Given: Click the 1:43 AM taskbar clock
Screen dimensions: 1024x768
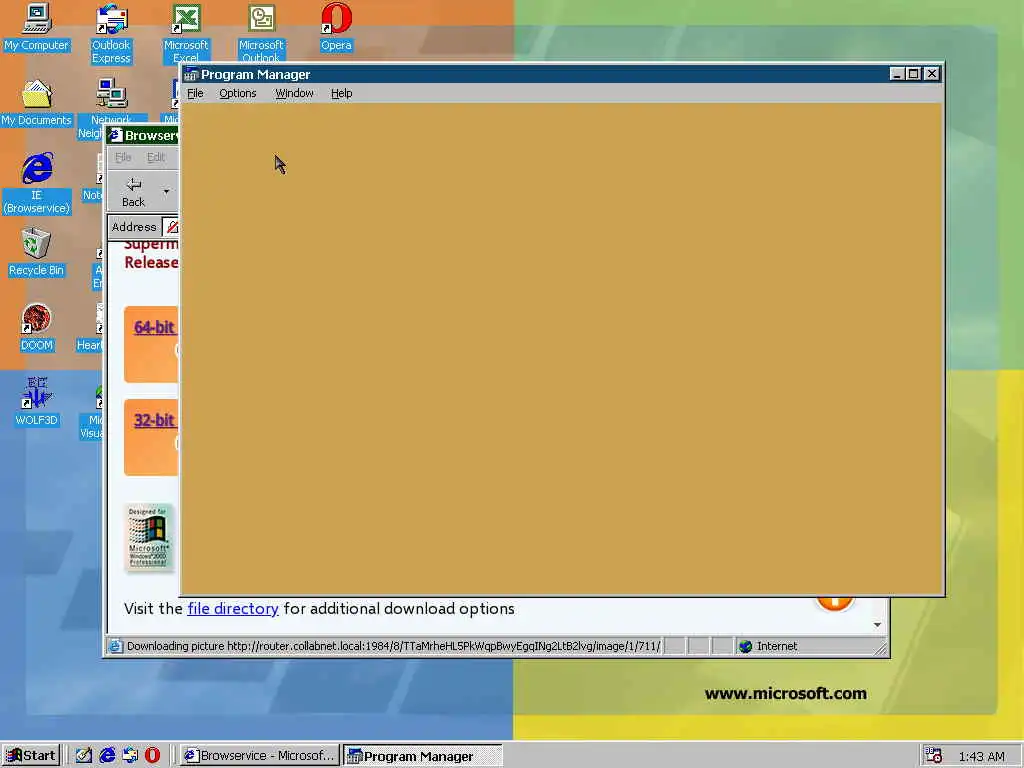Looking at the screenshot, I should coord(982,756).
